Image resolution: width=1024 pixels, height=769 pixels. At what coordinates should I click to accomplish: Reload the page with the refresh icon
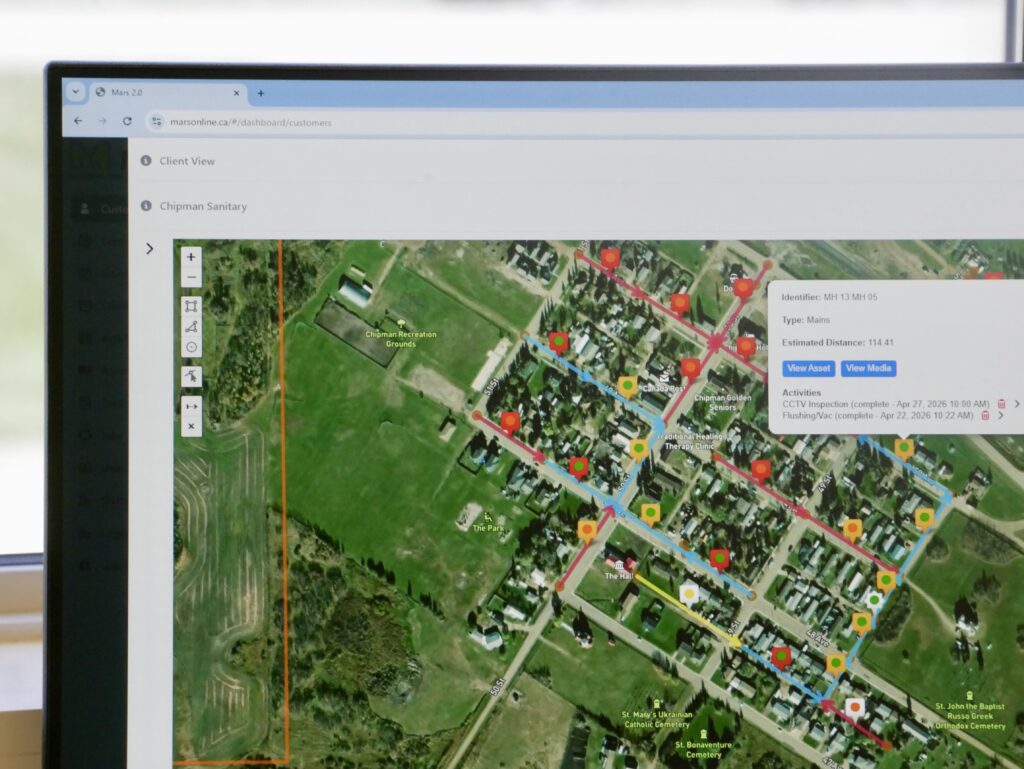(127, 121)
